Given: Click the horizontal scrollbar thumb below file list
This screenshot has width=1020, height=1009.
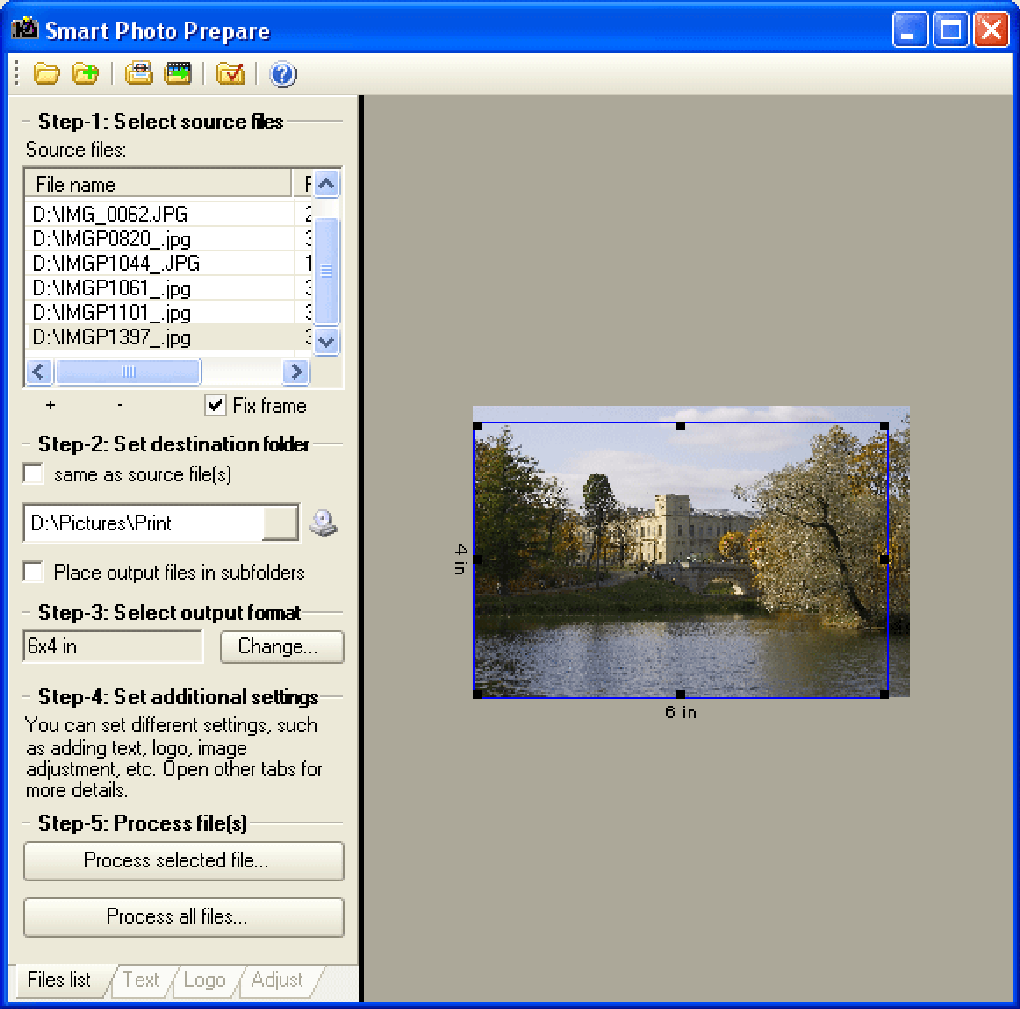Looking at the screenshot, I should (128, 371).
